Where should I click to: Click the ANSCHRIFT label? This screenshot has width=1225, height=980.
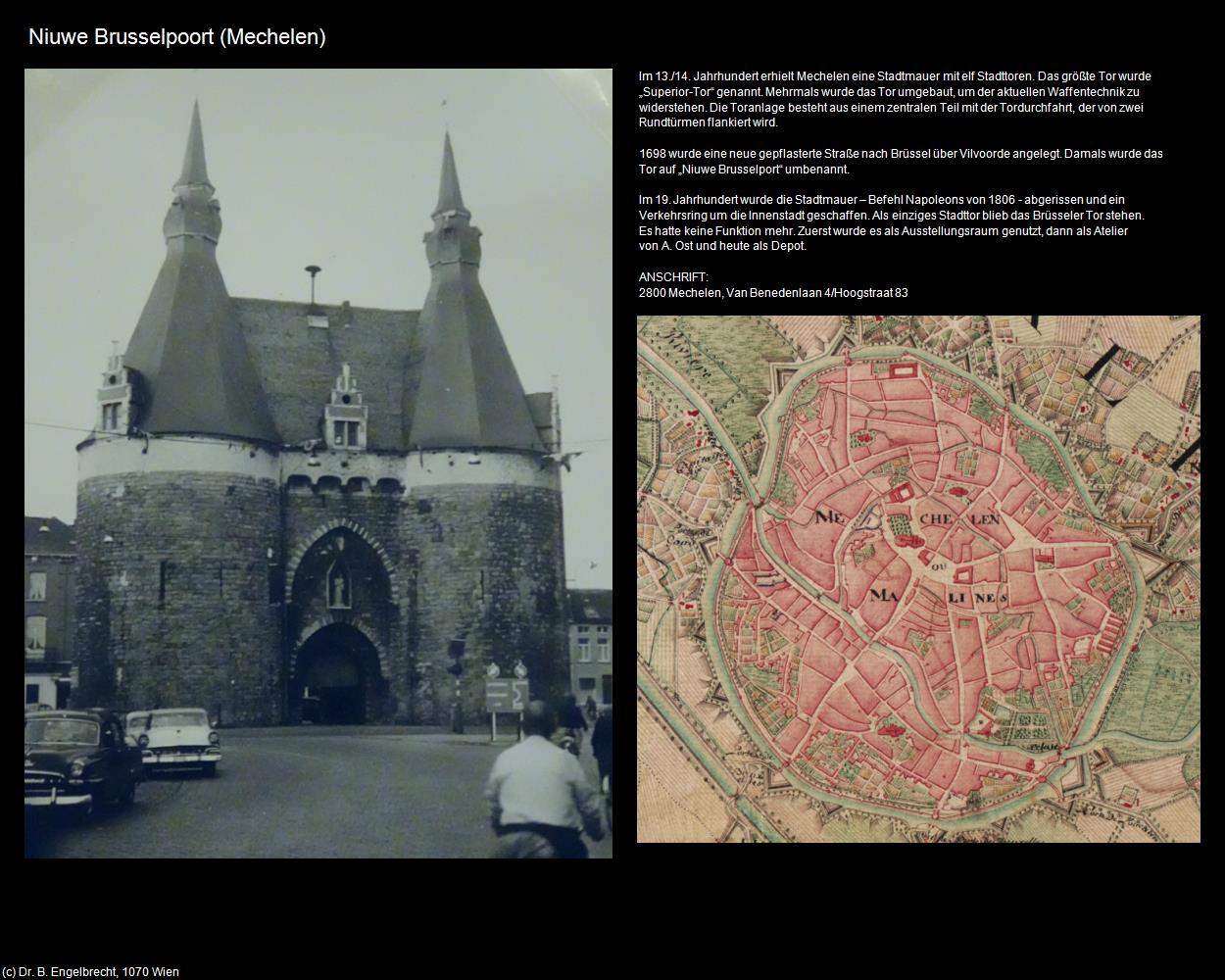coord(673,277)
